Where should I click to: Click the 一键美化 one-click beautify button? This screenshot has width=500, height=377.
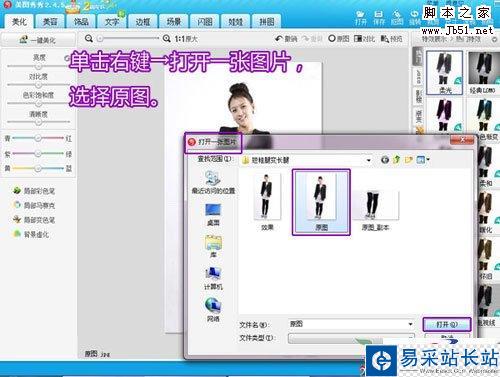coord(37,40)
